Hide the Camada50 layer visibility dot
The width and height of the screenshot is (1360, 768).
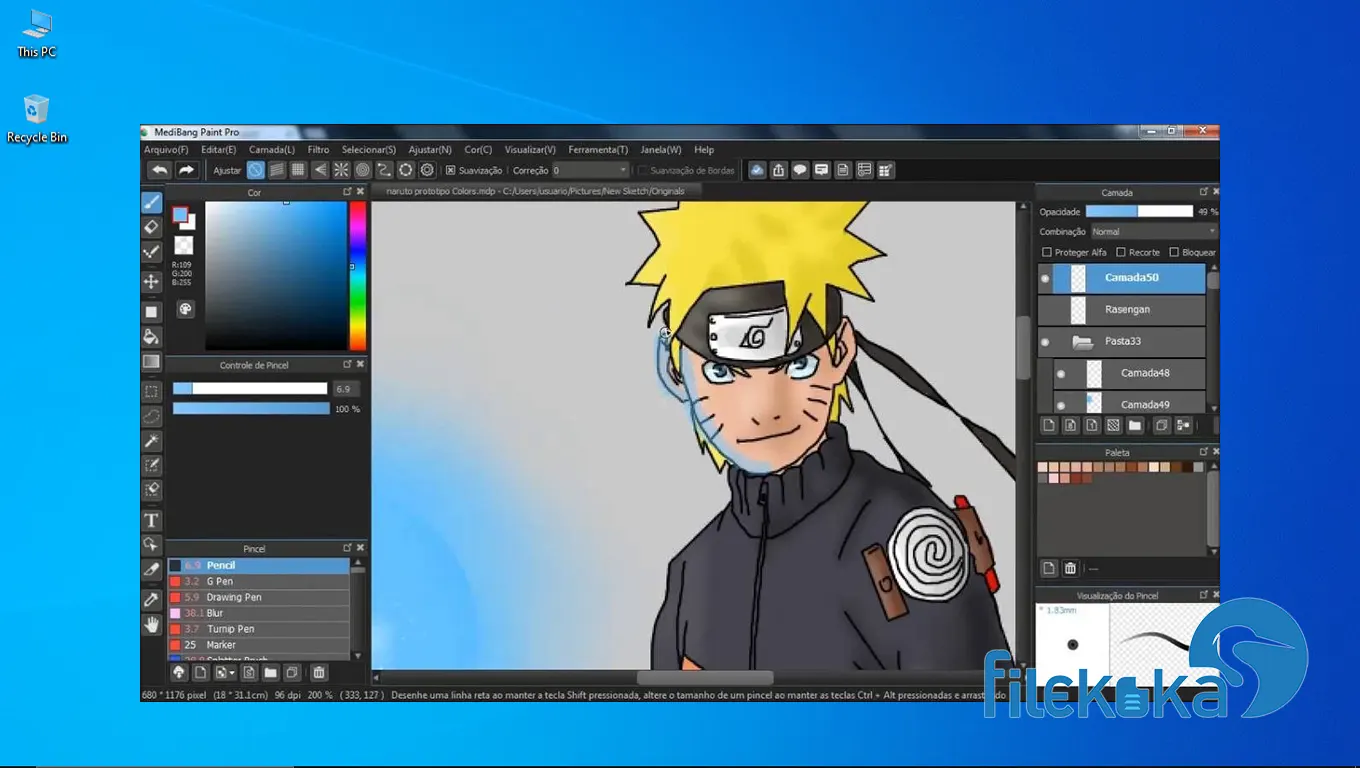click(x=1045, y=278)
